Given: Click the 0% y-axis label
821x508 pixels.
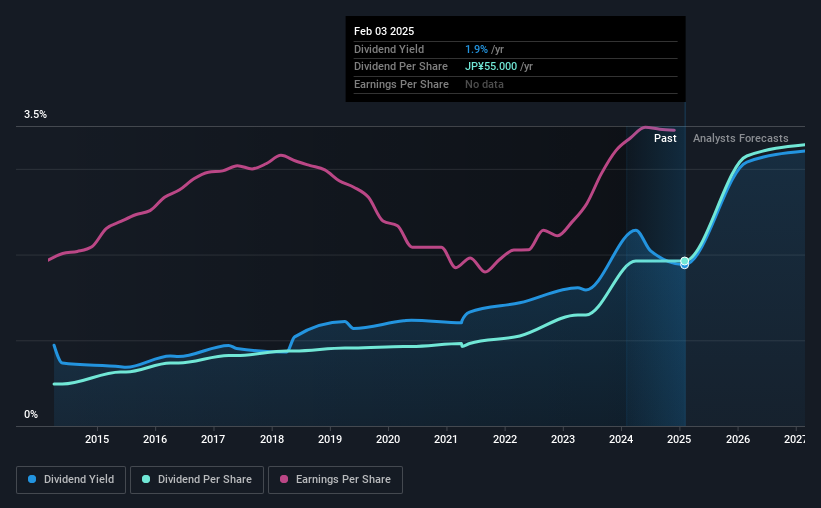Looking at the screenshot, I should (x=31, y=414).
